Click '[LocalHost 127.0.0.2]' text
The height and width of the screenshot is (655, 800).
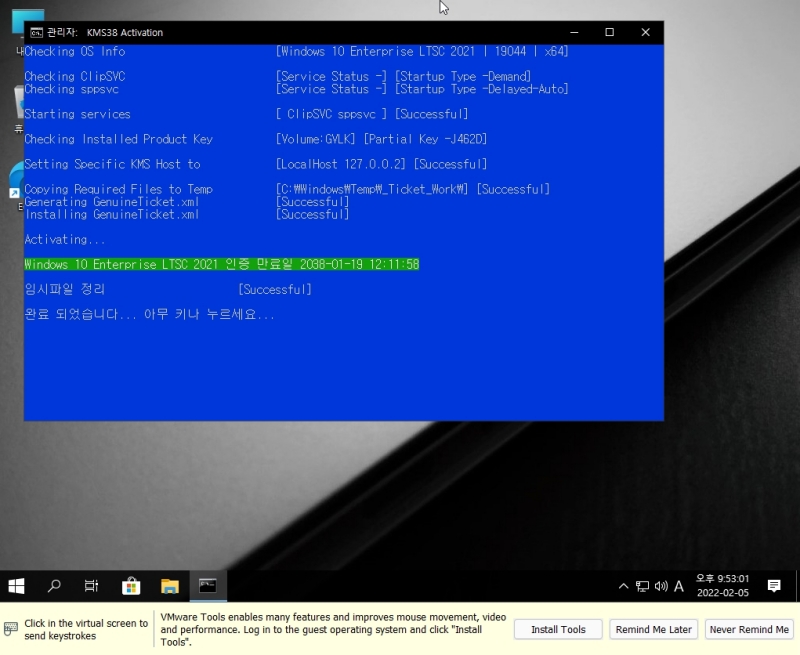(341, 164)
